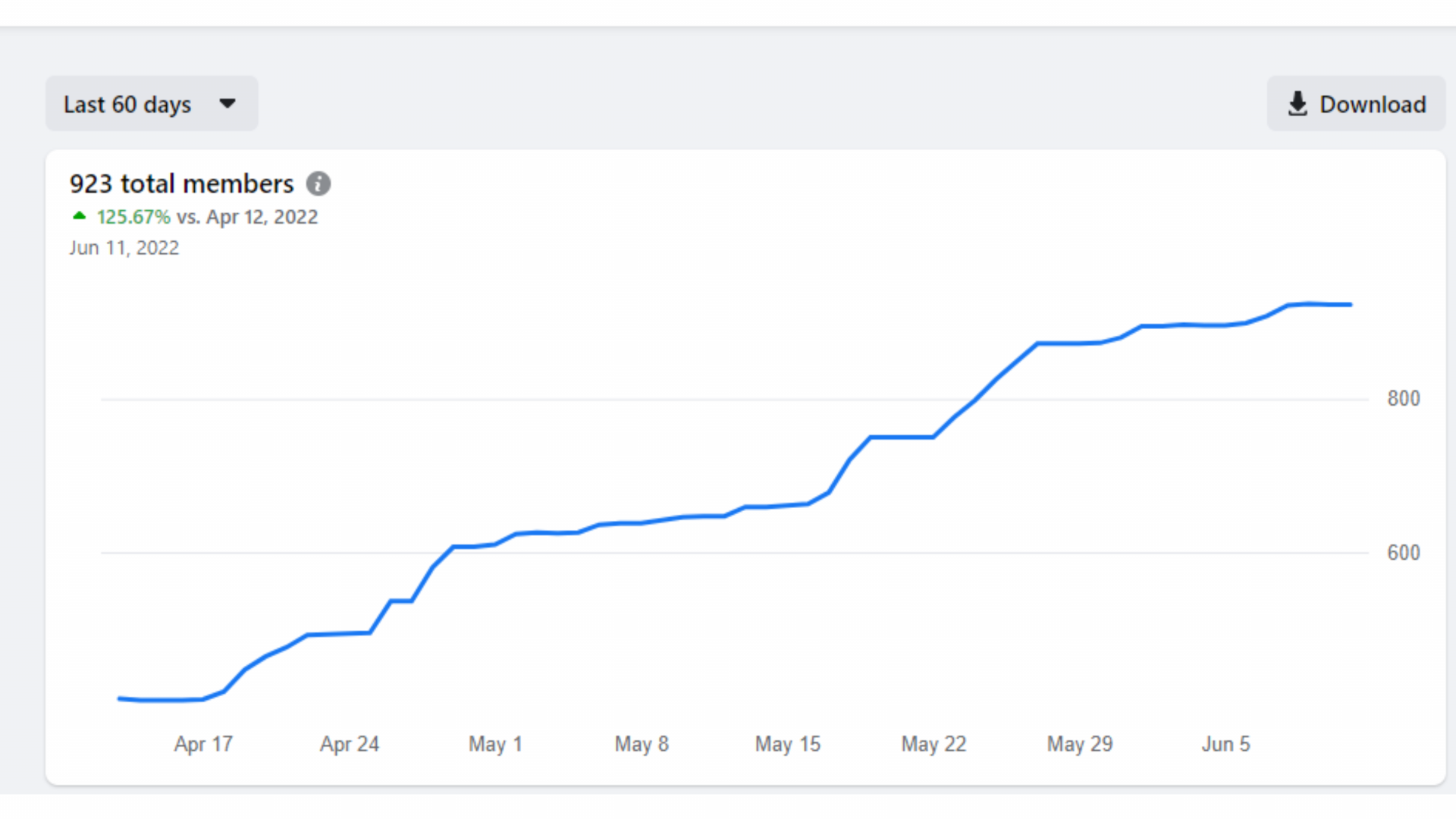Click the 800 value axis label
1456x819 pixels.
click(x=1404, y=399)
